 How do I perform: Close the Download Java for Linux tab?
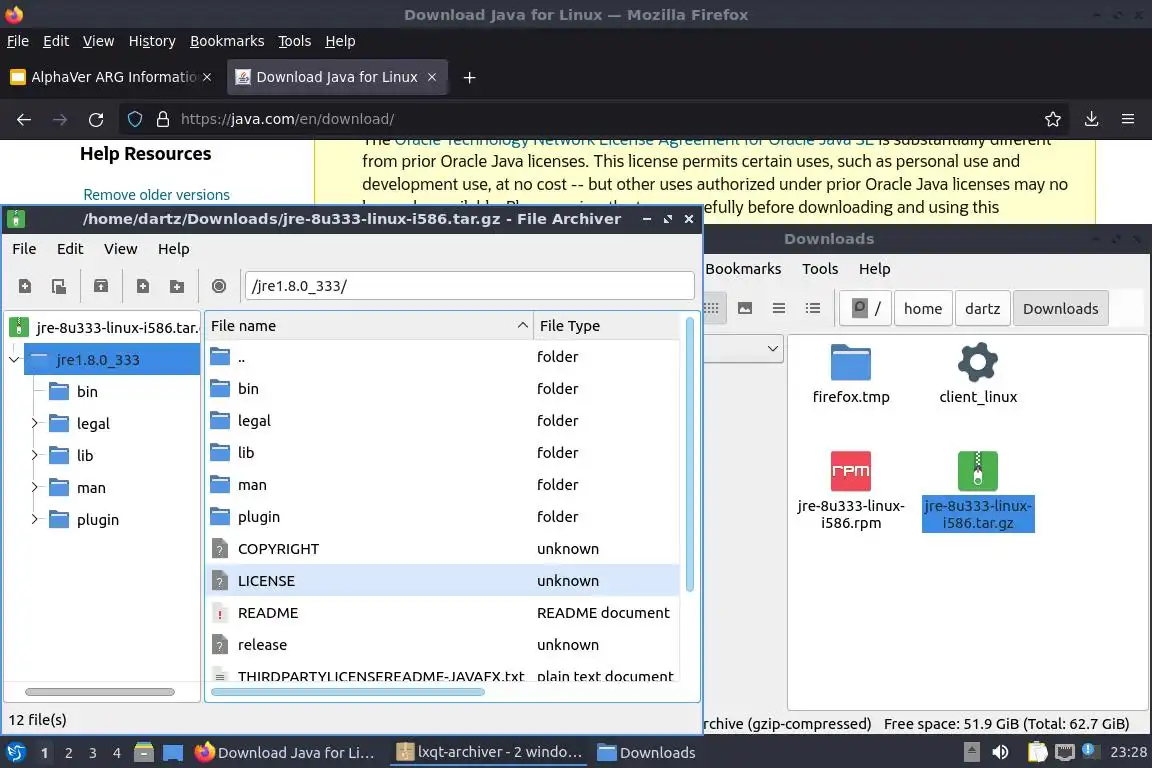point(432,77)
